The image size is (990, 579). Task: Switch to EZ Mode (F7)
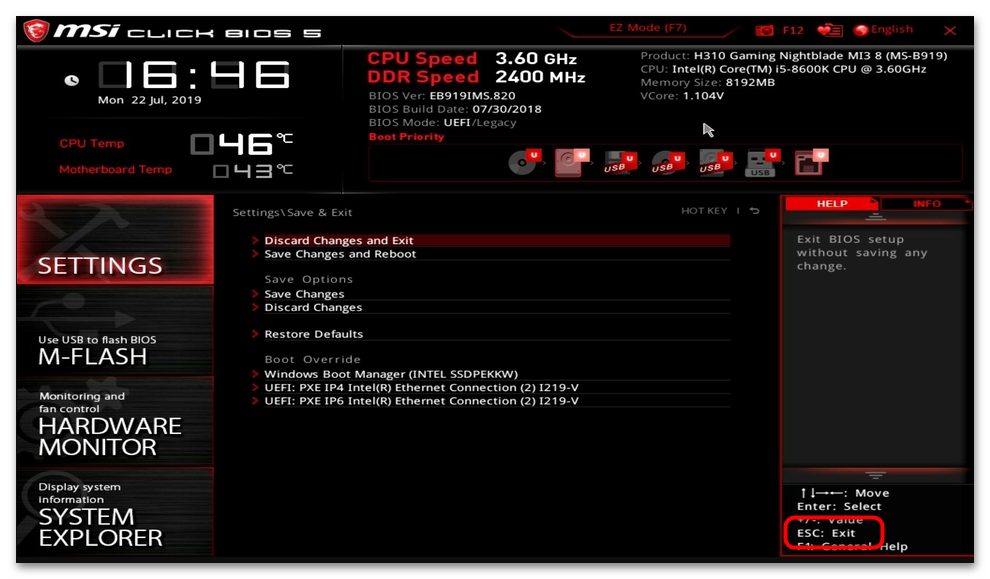[x=648, y=28]
